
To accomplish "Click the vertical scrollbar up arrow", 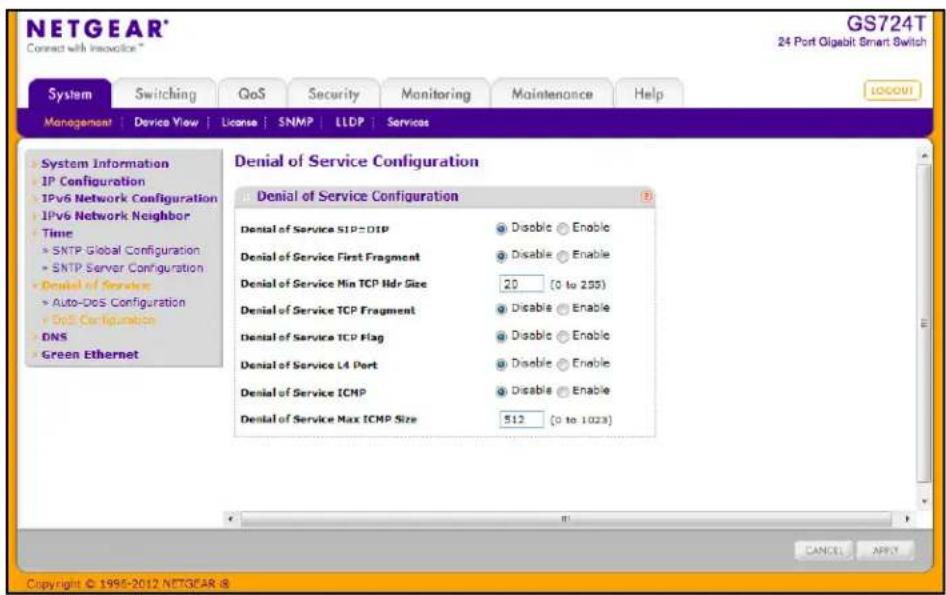I will [x=924, y=156].
